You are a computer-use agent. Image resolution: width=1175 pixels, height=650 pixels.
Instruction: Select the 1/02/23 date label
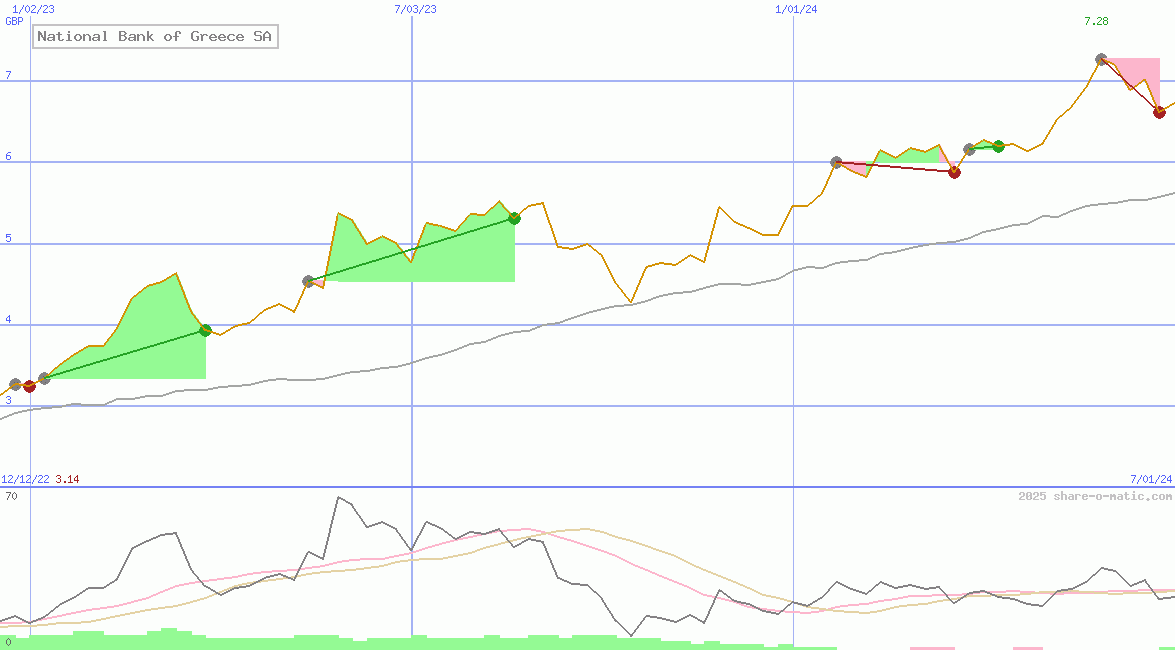tap(33, 9)
